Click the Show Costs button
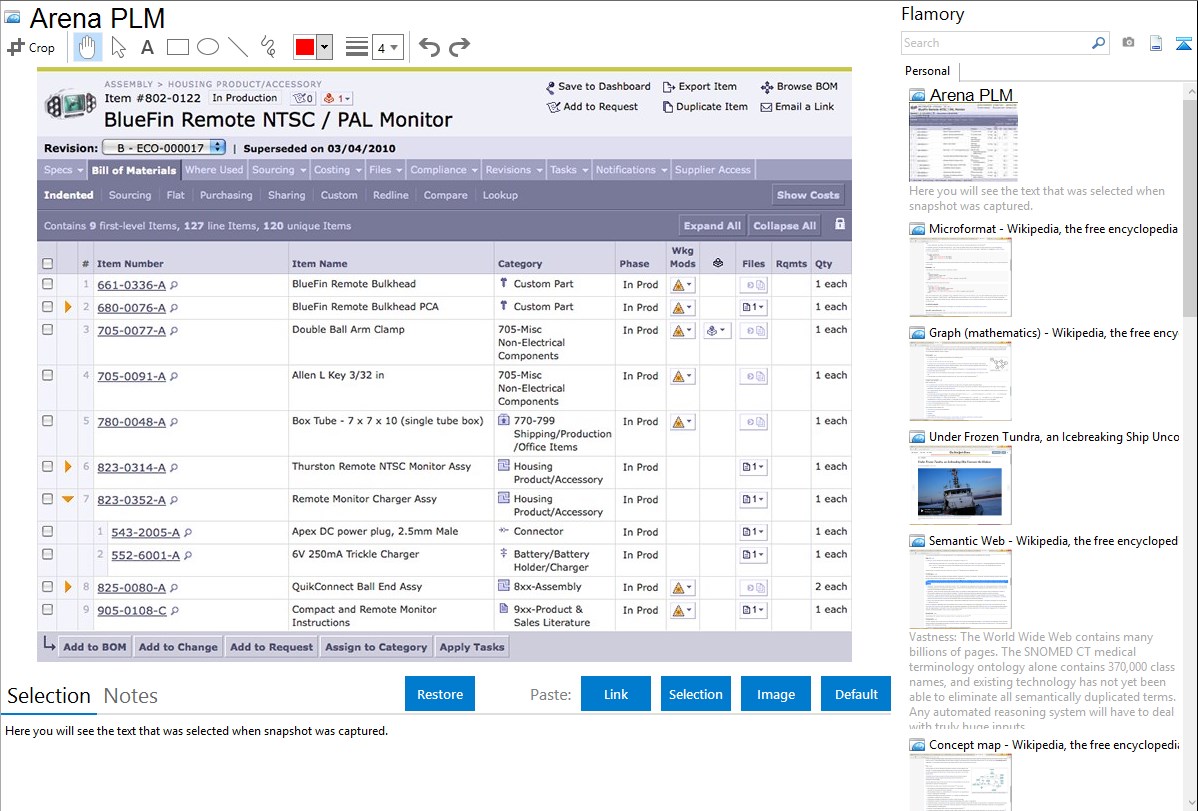This screenshot has width=1198, height=811. point(808,195)
